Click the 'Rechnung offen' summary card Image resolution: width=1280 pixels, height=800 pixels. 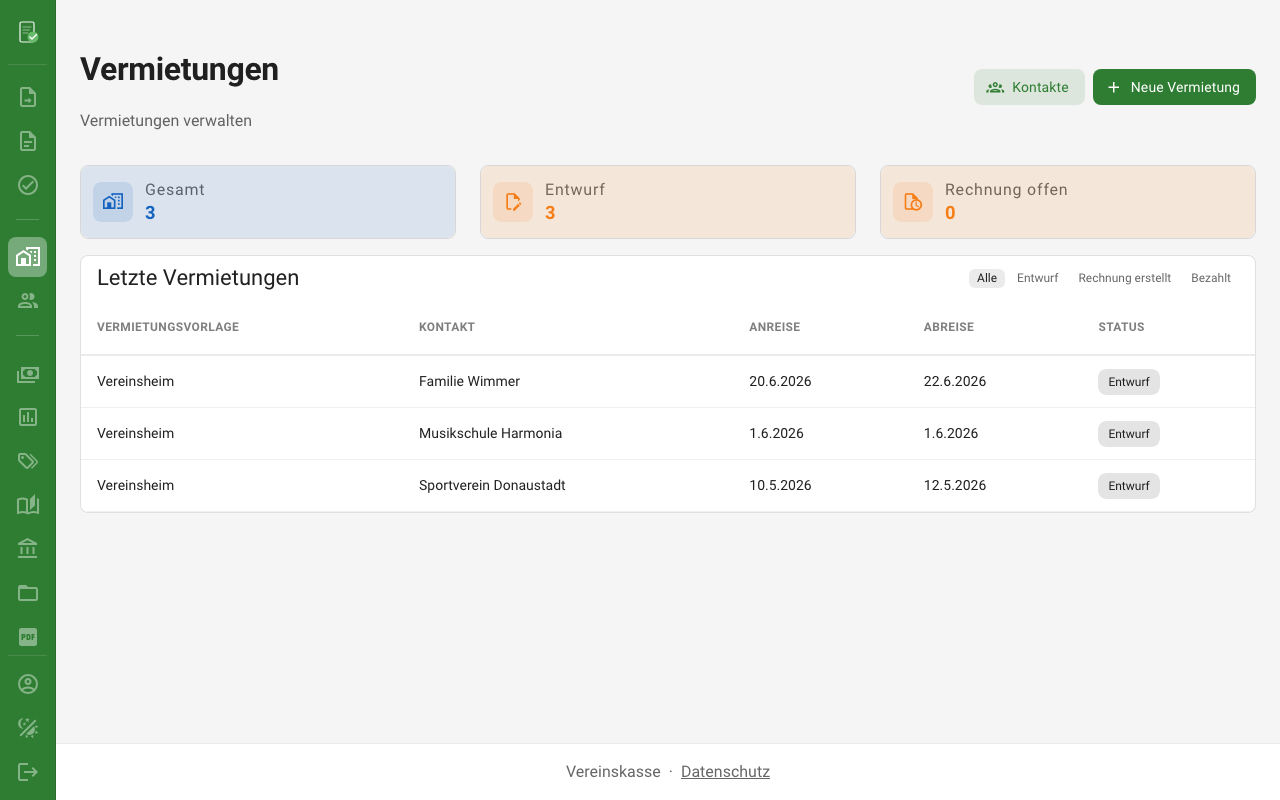pyautogui.click(x=1067, y=202)
